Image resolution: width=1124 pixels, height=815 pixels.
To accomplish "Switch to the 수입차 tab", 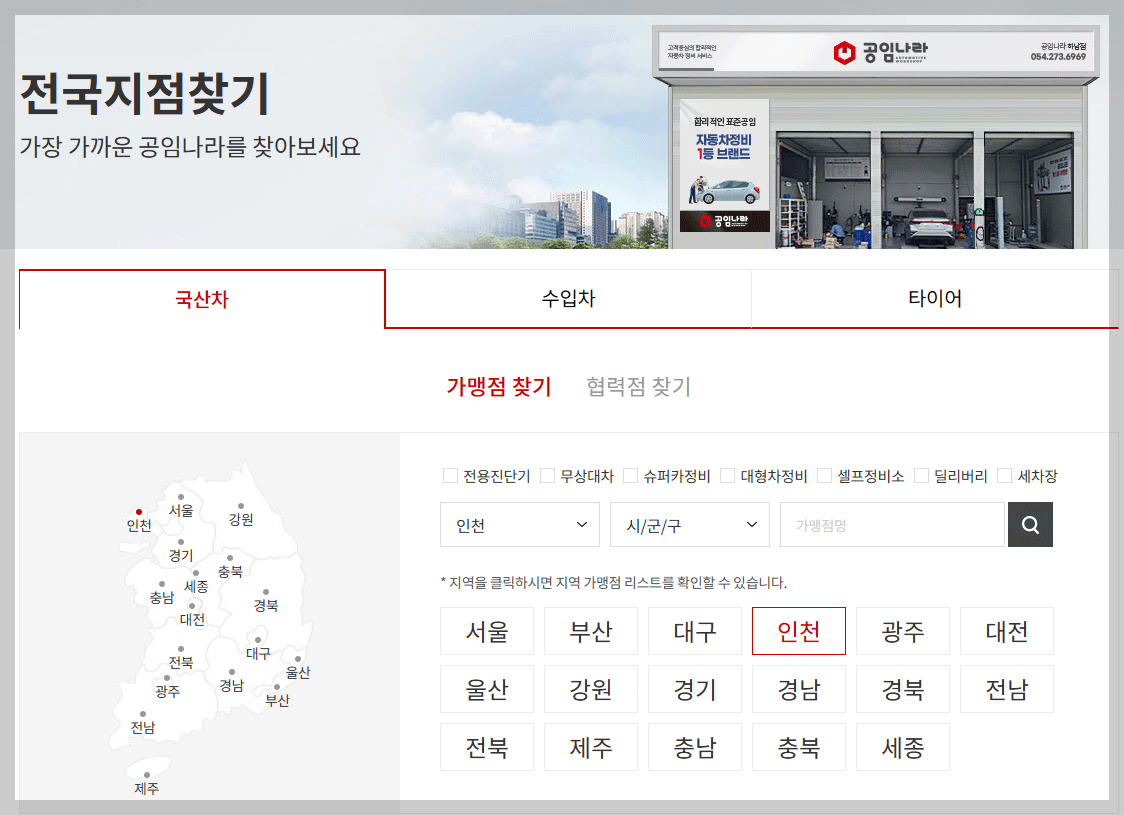I will coord(567,299).
